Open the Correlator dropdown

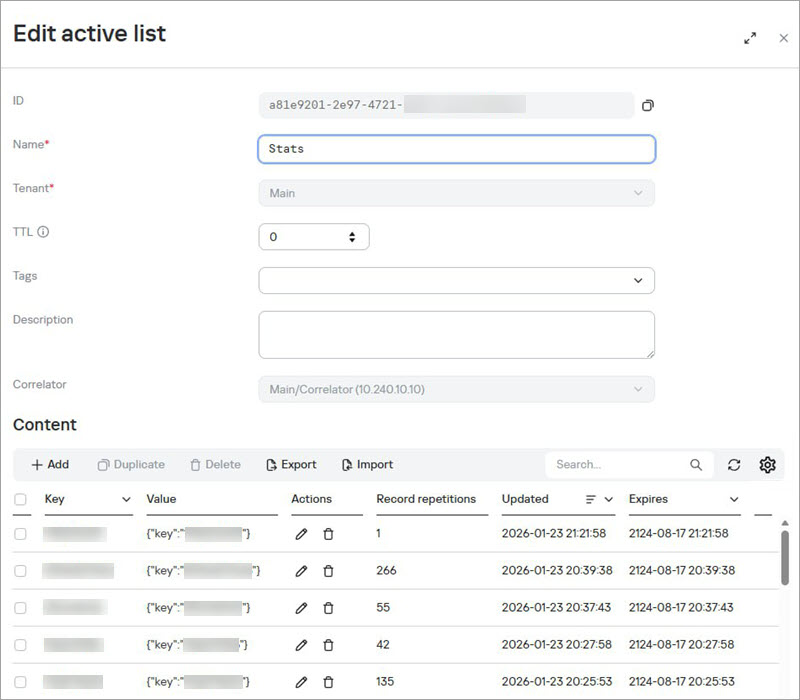click(456, 389)
